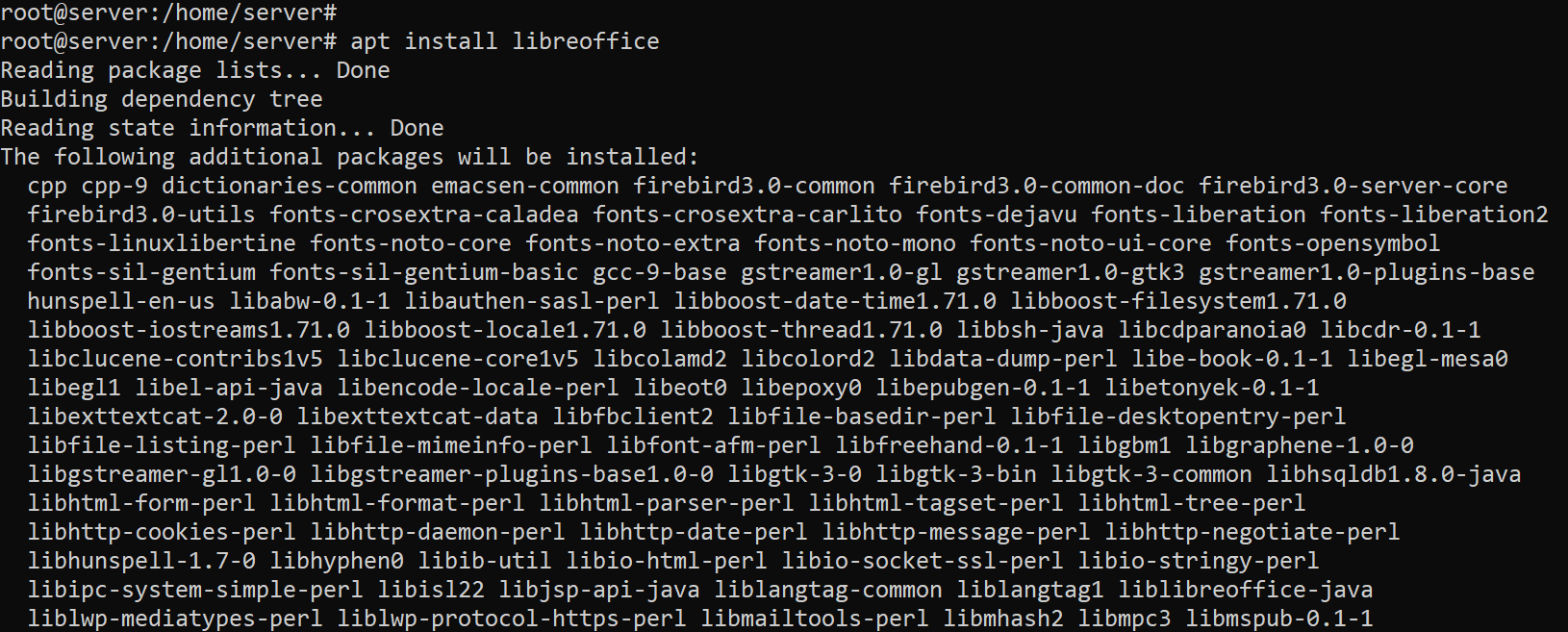Click the liblibreoffice-java package name
The image size is (1568, 632).
point(1245,590)
